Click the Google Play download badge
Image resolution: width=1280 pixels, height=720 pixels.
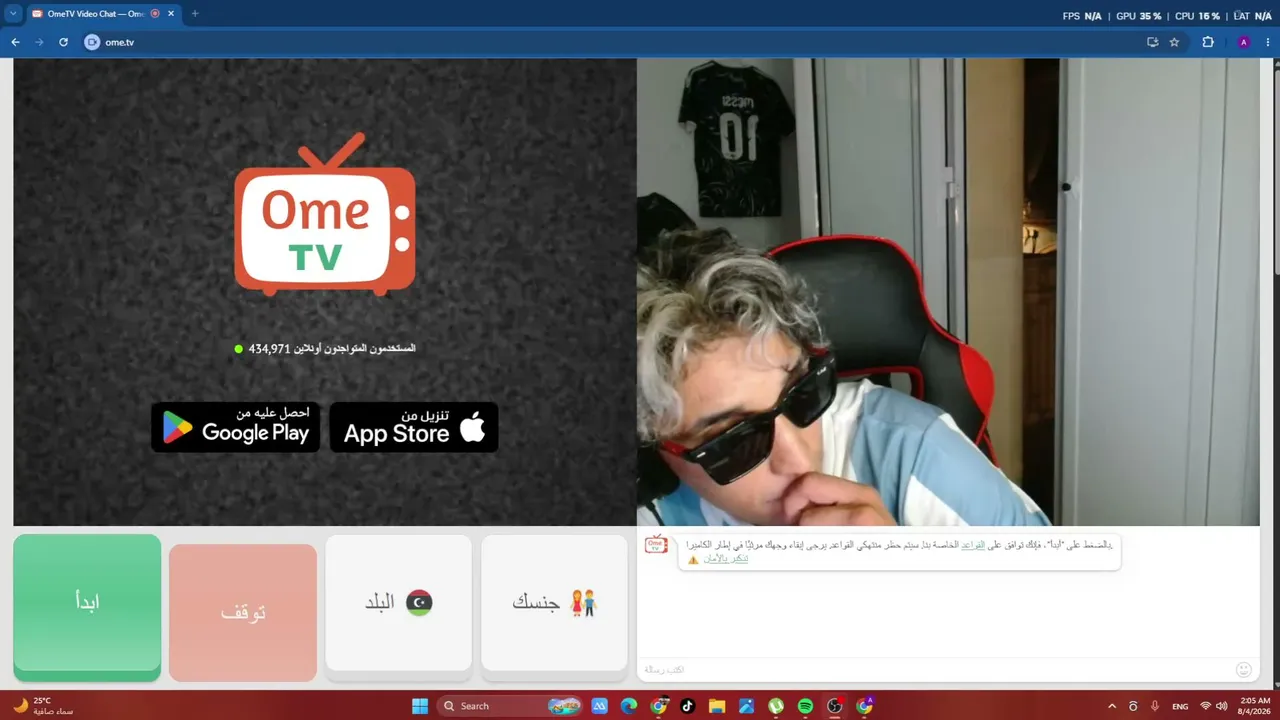tap(236, 427)
